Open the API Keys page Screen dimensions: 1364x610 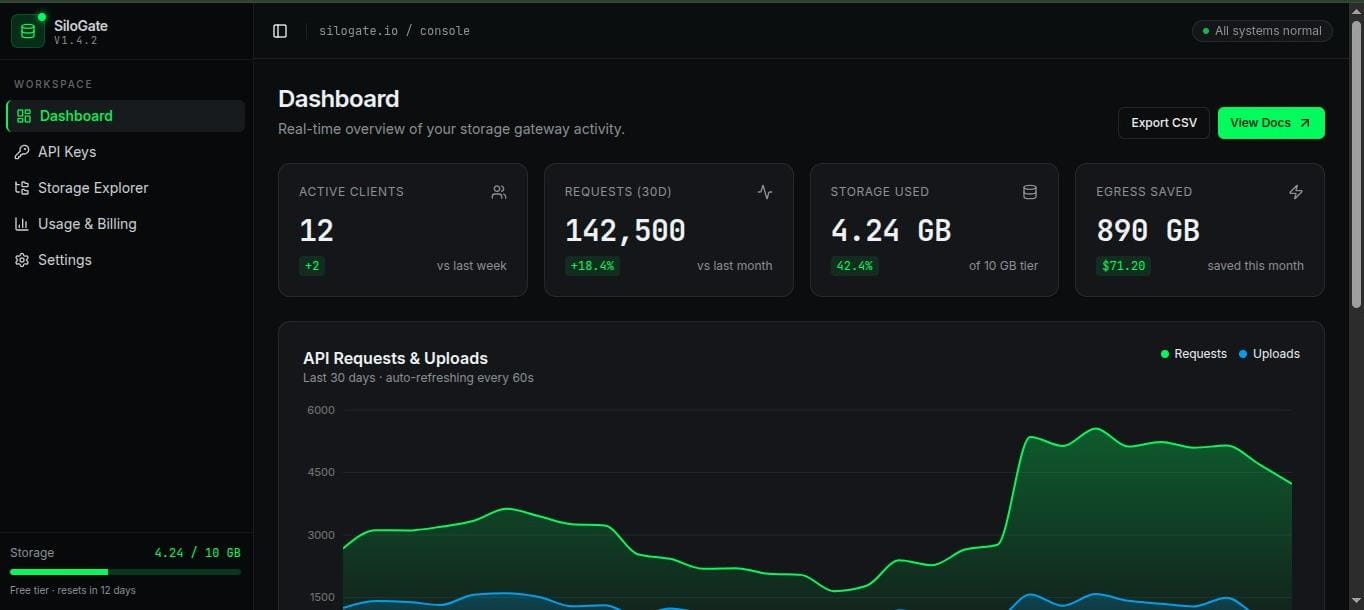point(125,152)
